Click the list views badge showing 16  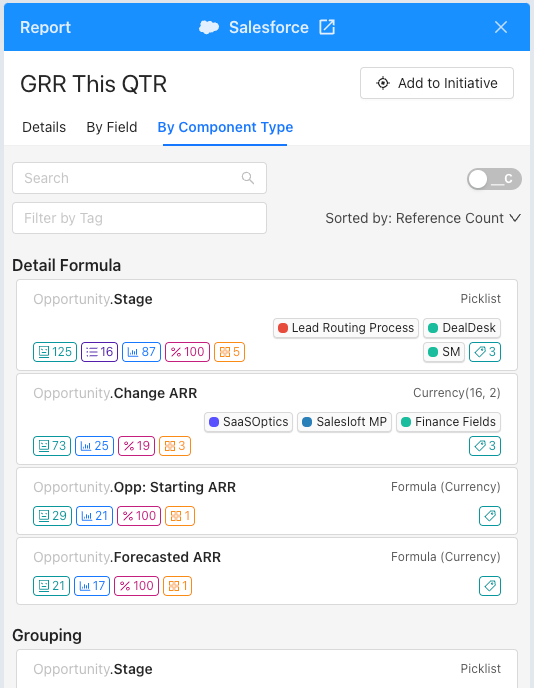coord(99,352)
